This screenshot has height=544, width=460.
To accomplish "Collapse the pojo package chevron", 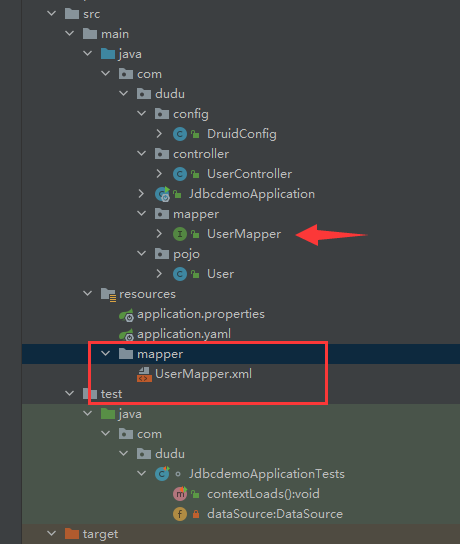I will (x=142, y=254).
